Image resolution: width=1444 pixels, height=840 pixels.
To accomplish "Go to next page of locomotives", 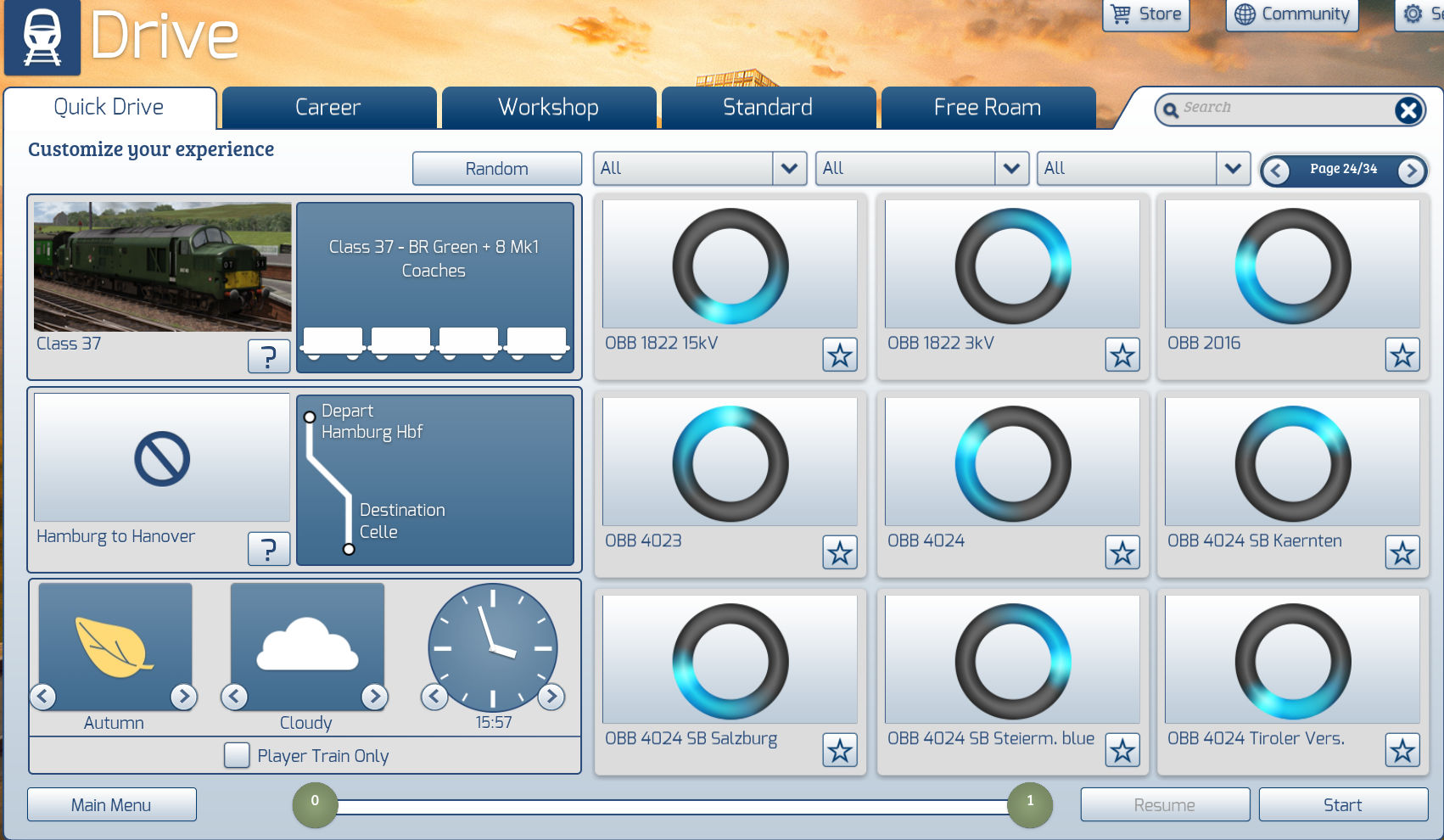I will pyautogui.click(x=1411, y=171).
